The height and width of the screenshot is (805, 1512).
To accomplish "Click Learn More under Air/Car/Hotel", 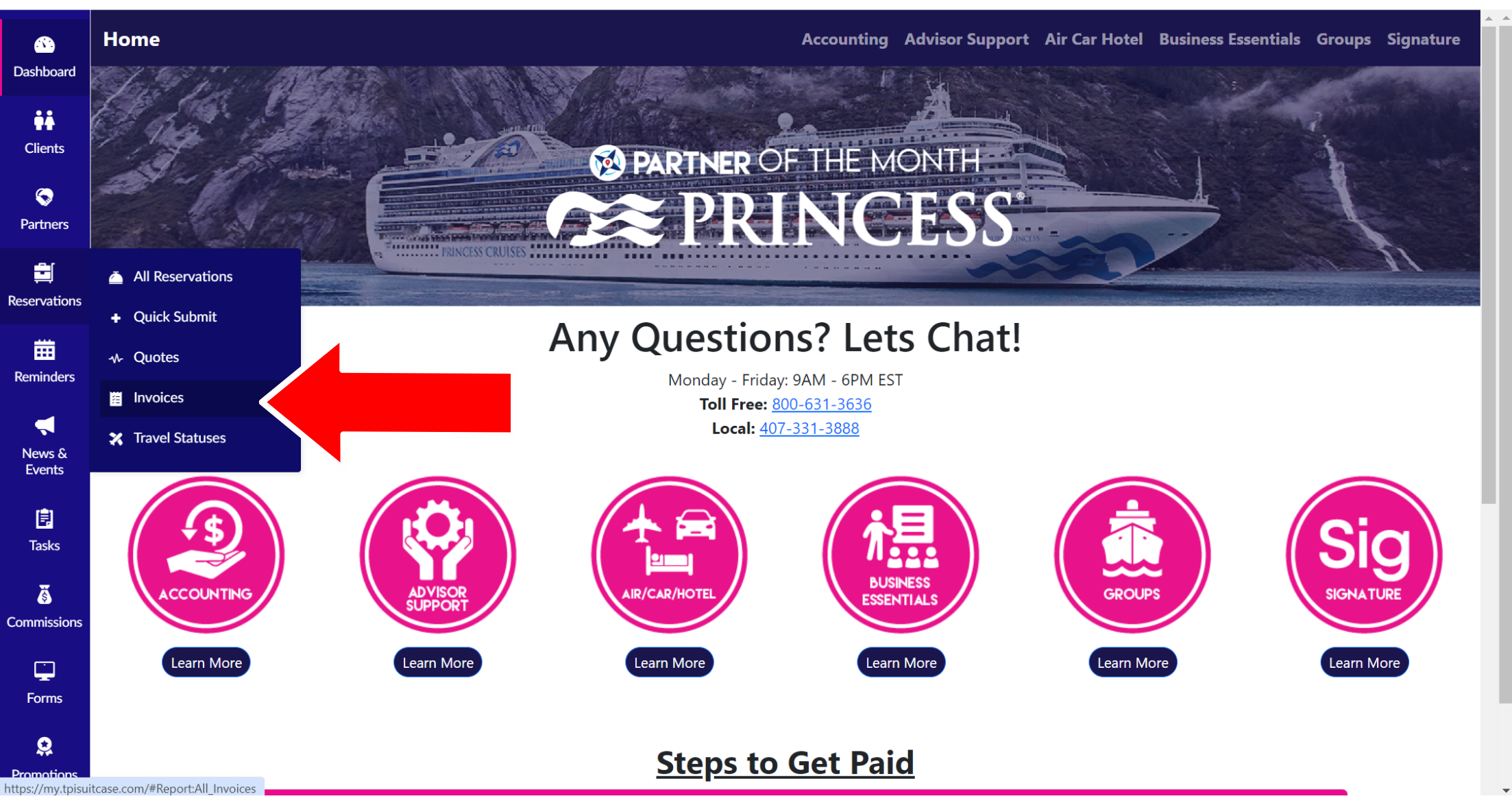I will [669, 662].
